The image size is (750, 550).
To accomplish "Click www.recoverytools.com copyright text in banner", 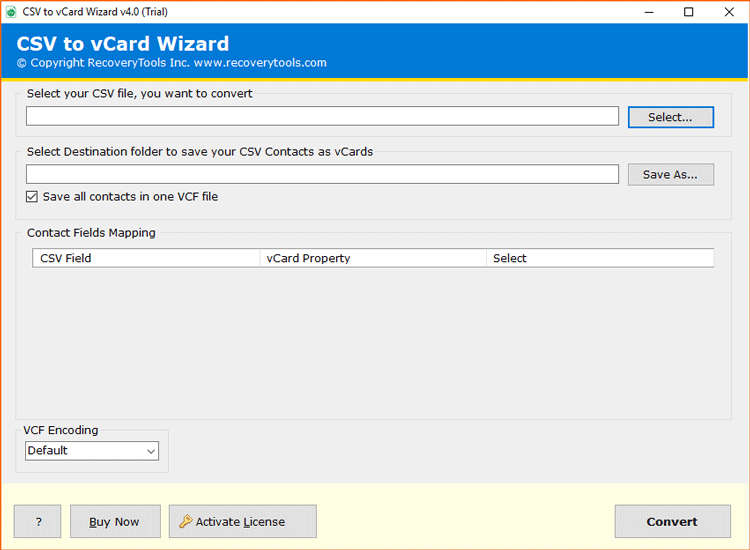I will pyautogui.click(x=260, y=63).
